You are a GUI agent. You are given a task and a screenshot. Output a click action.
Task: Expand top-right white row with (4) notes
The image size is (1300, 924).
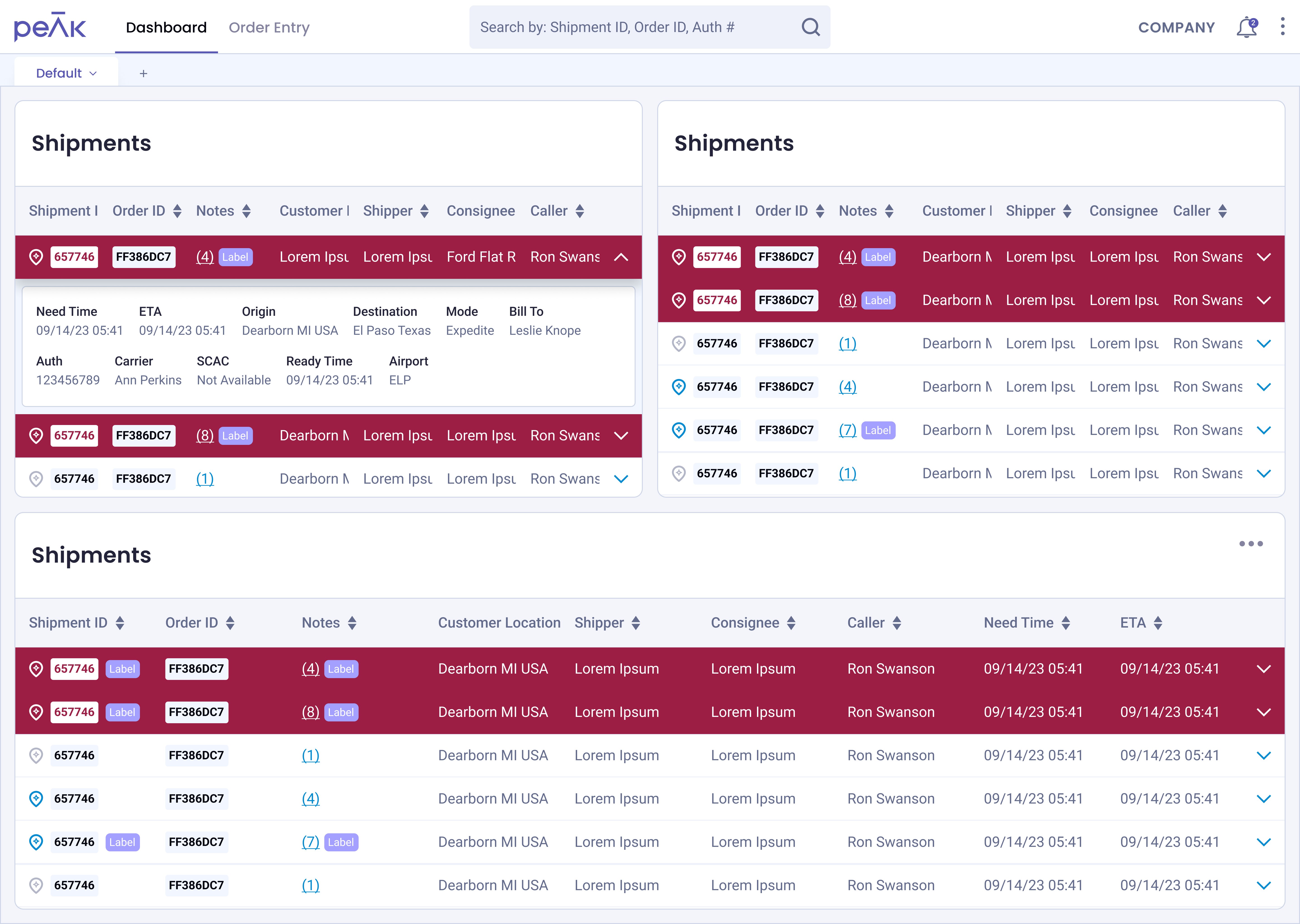(x=1264, y=387)
